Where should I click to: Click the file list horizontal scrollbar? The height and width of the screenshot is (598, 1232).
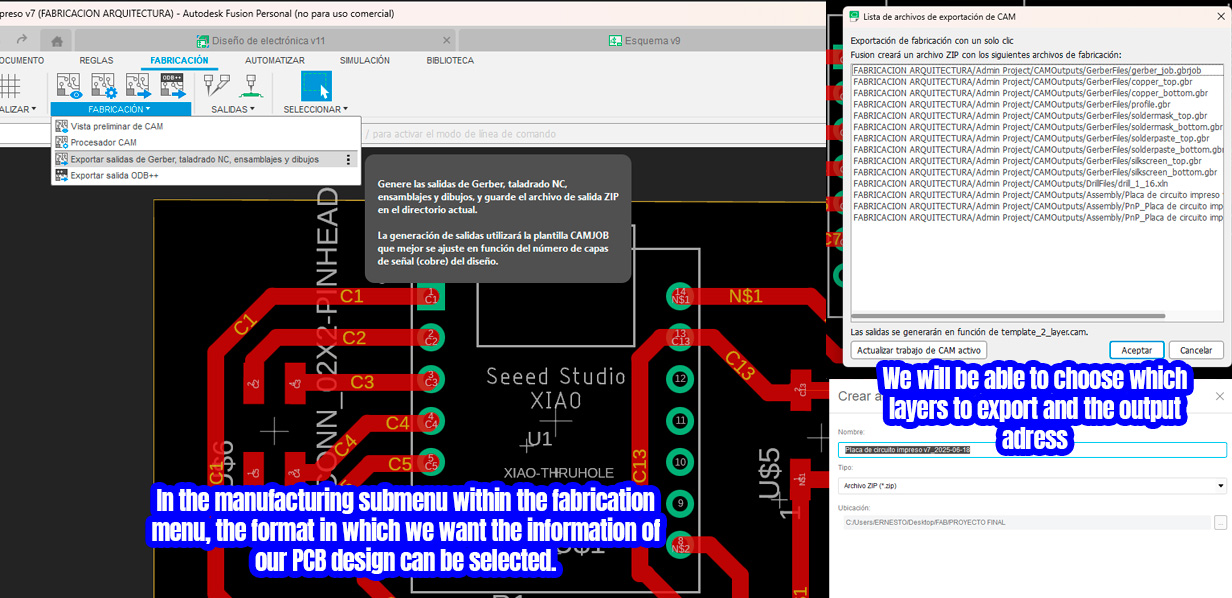point(1008,316)
